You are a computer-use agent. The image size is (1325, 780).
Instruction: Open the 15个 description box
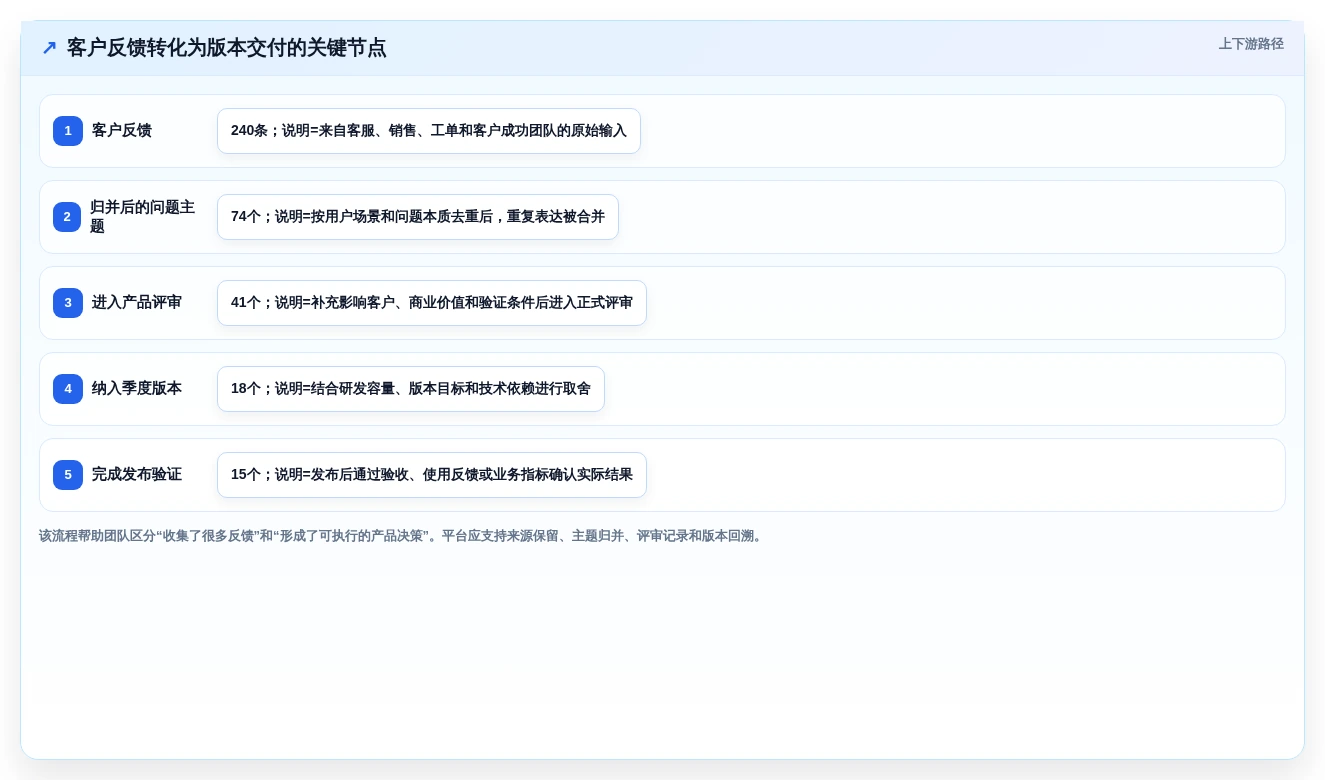coord(432,475)
